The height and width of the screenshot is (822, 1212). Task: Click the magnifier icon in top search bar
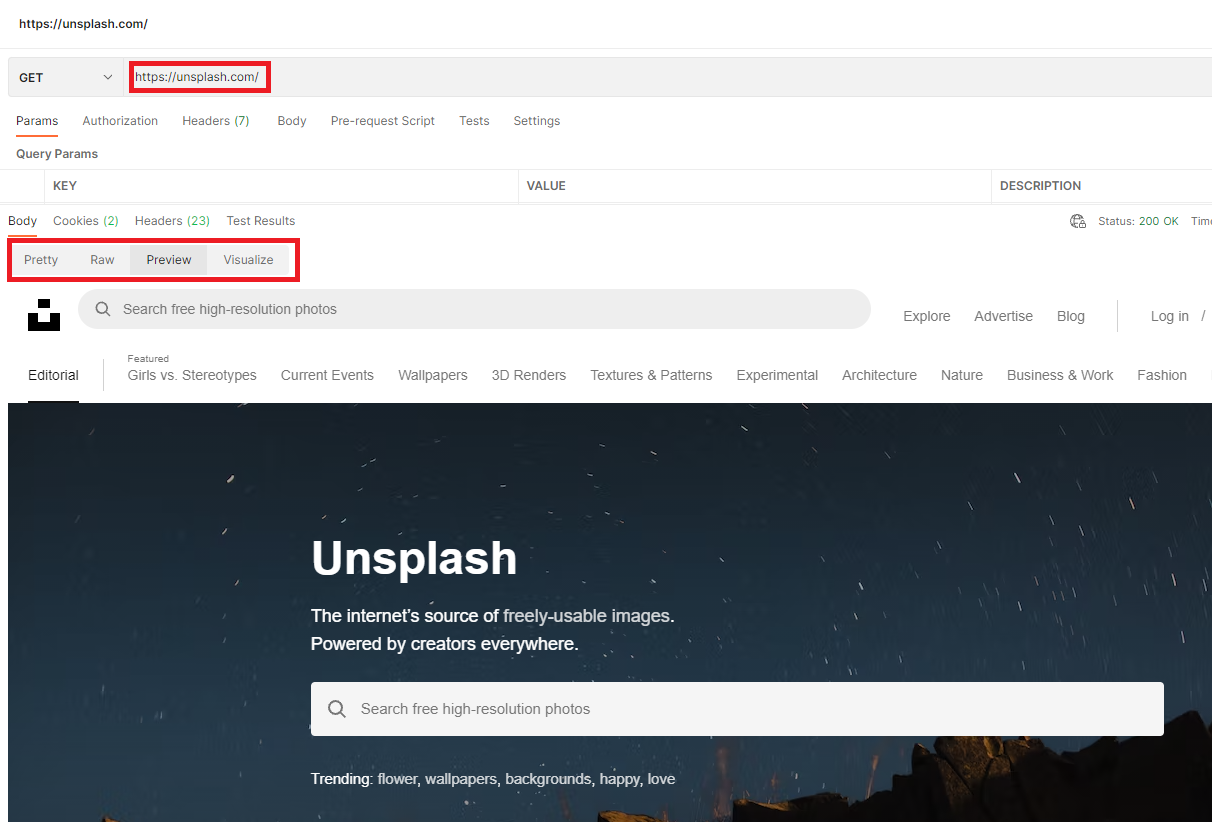pyautogui.click(x=102, y=309)
